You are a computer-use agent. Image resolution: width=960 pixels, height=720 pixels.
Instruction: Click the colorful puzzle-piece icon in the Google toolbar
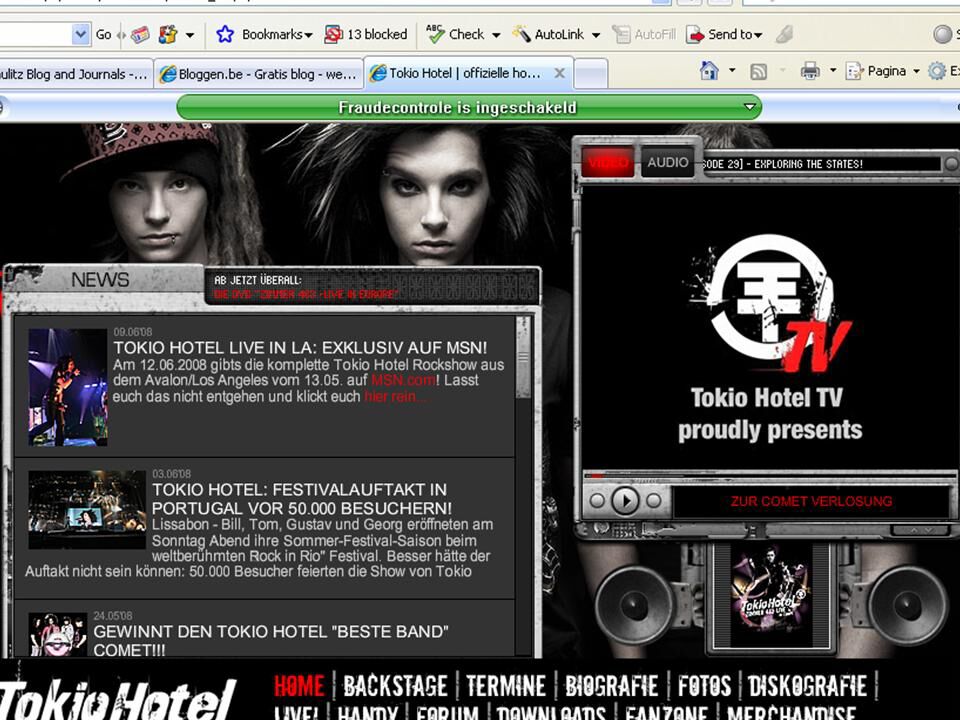tap(167, 34)
